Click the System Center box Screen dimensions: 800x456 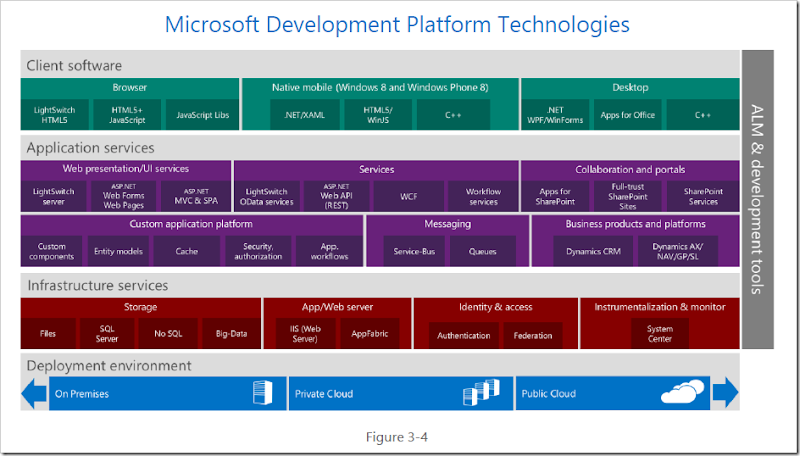tap(660, 334)
